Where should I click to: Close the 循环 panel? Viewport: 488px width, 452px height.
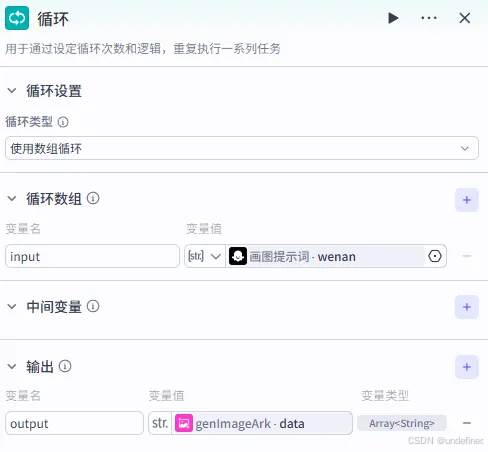pyautogui.click(x=465, y=18)
